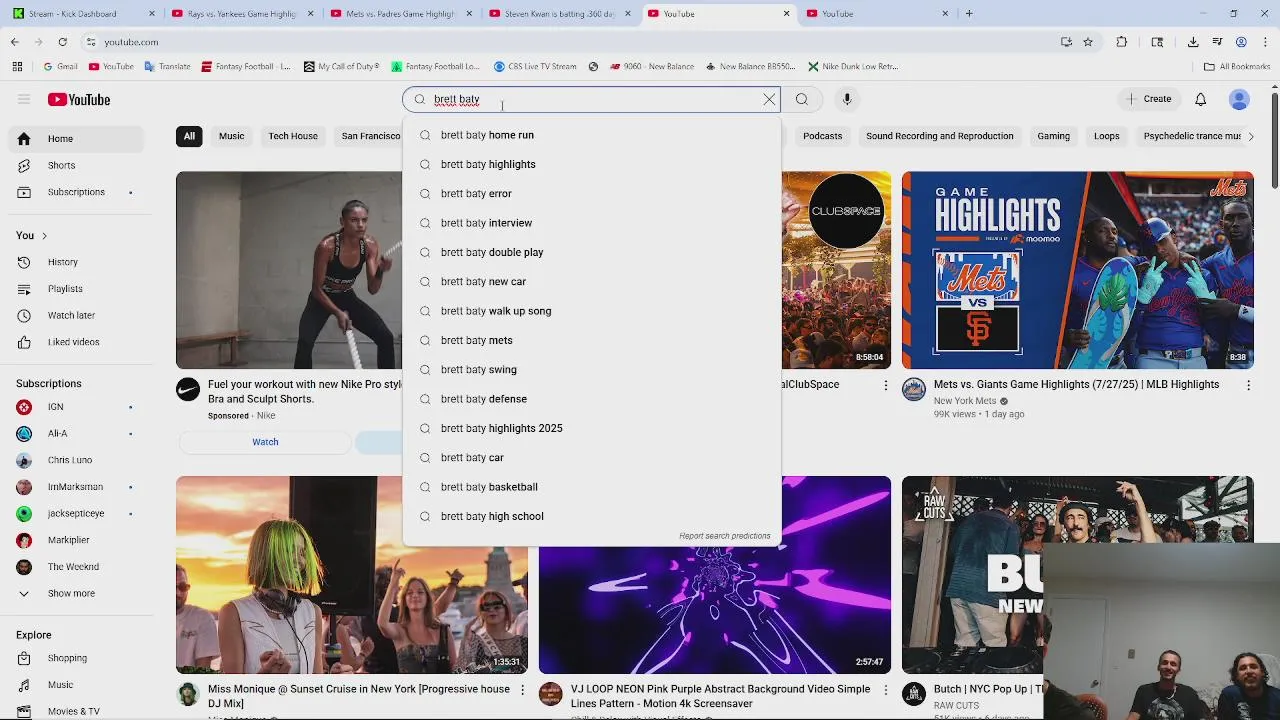Expand the You section
The height and width of the screenshot is (720, 1280).
pos(32,235)
